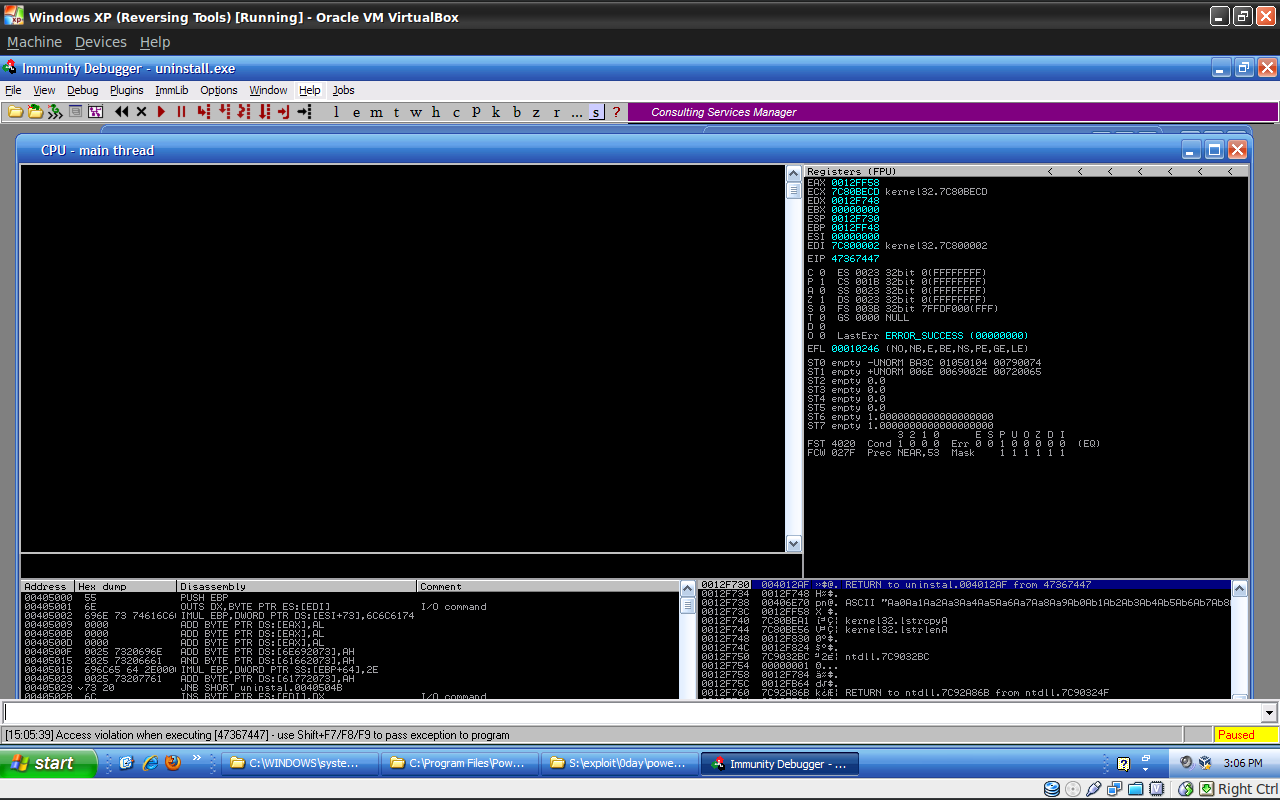Click the Comment column header
The width and height of the screenshot is (1280, 800).
point(547,586)
